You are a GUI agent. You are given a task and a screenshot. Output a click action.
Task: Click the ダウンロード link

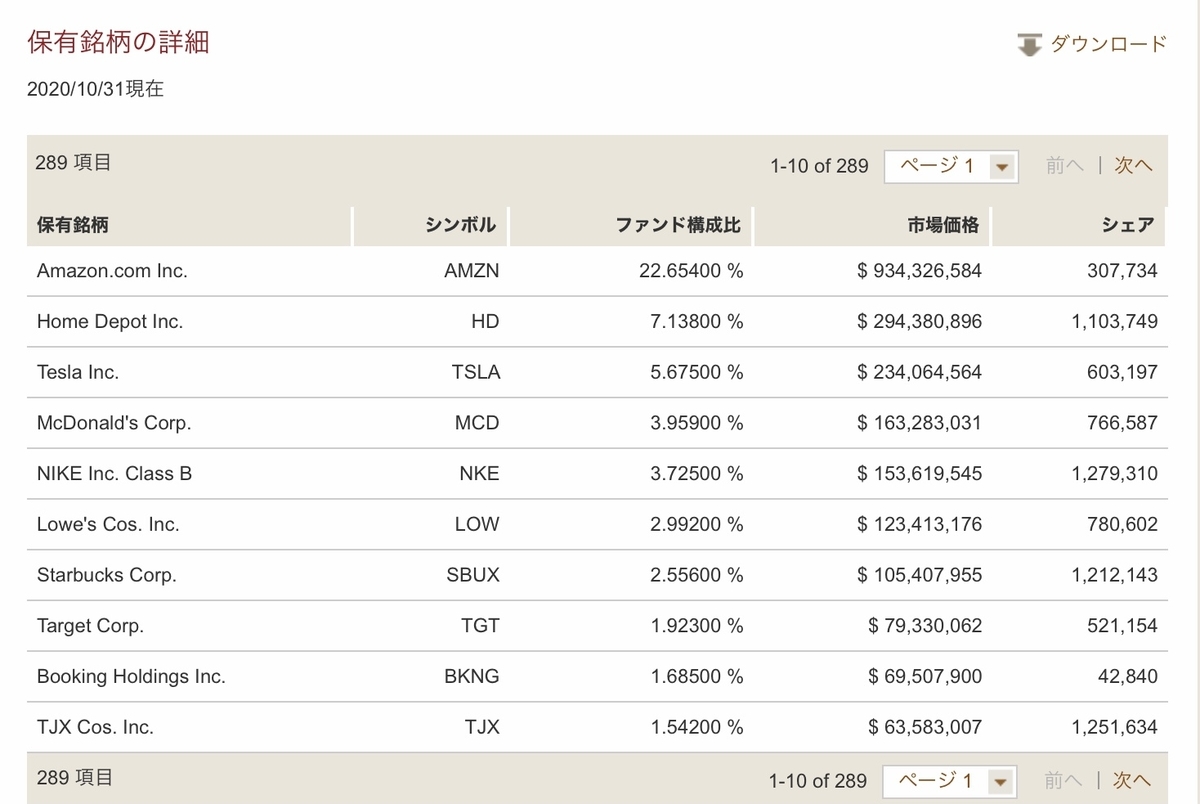pos(1108,44)
